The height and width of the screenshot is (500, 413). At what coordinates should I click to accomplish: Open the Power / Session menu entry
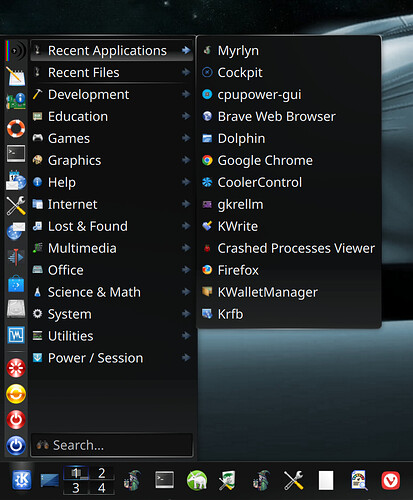[x=112, y=358]
